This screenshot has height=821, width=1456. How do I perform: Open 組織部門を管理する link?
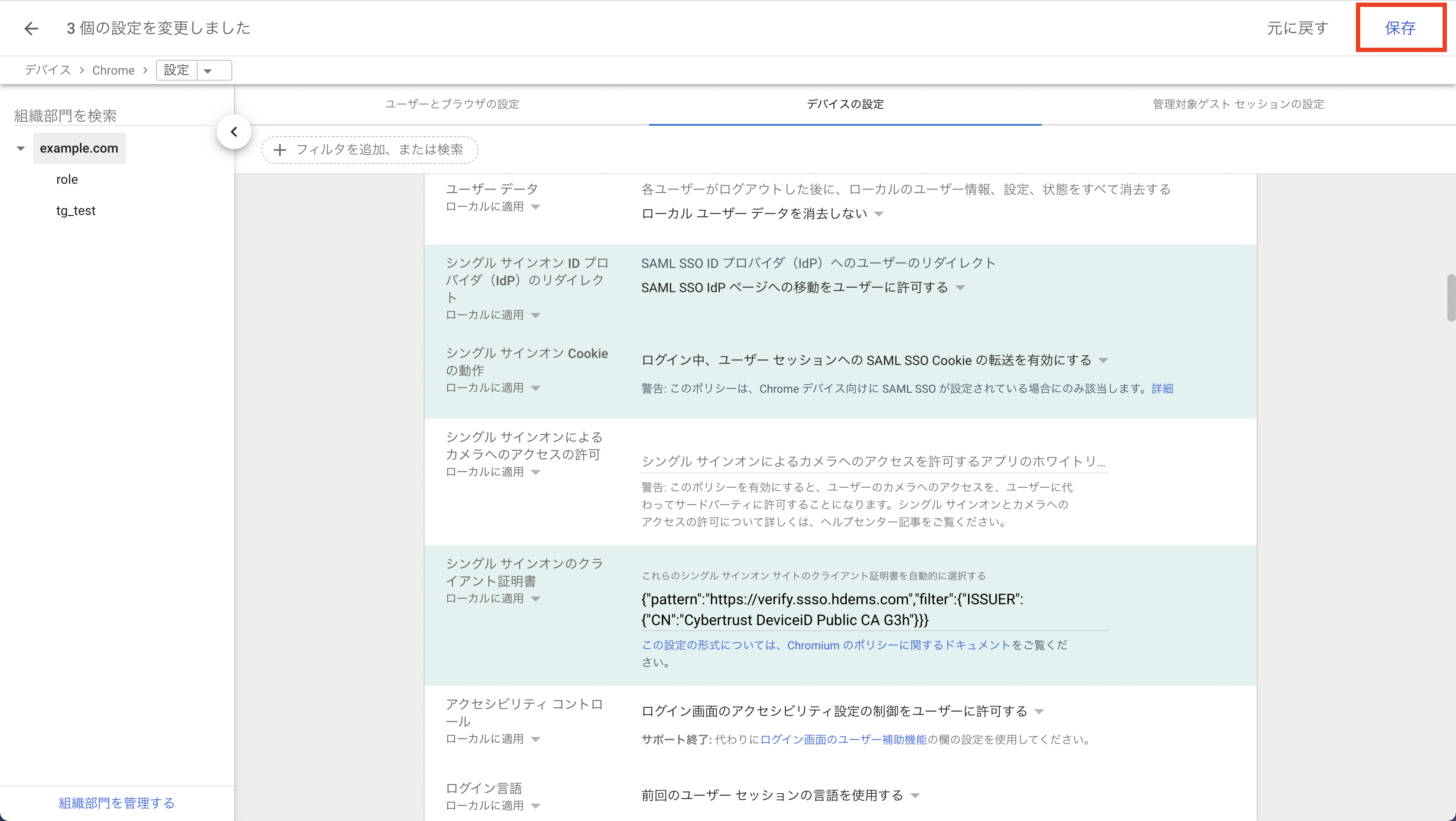point(117,803)
